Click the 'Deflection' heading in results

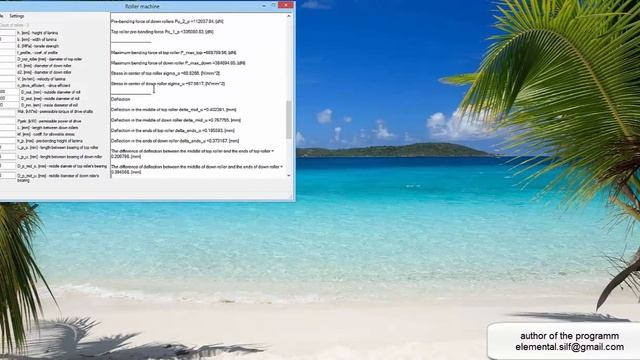(120, 99)
